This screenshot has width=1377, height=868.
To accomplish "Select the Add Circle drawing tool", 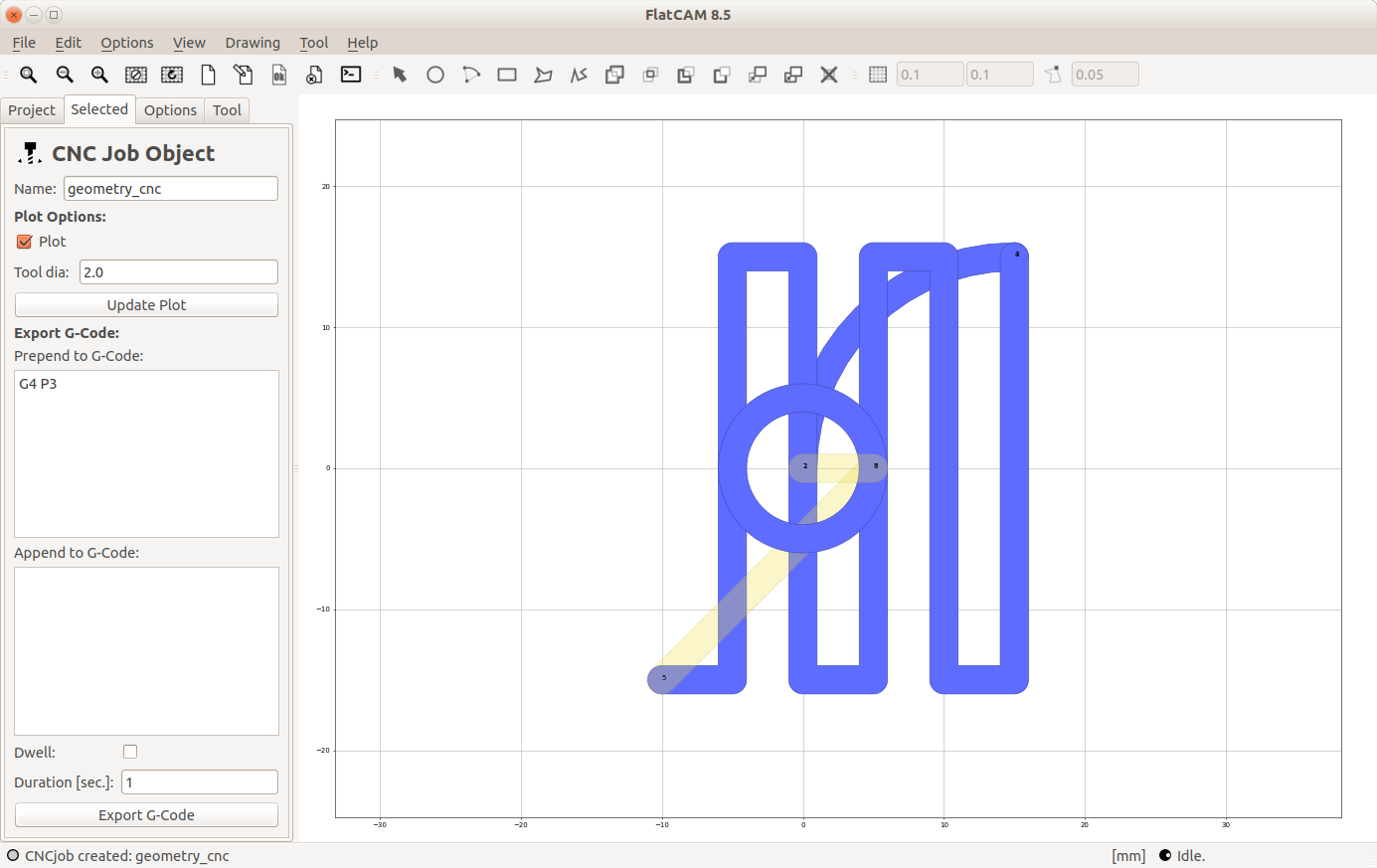I will coord(435,75).
